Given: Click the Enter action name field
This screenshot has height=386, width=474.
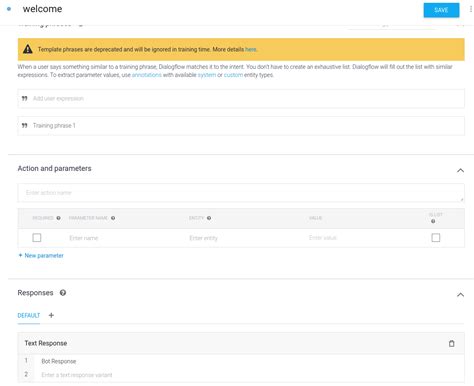Looking at the screenshot, I should (241, 193).
